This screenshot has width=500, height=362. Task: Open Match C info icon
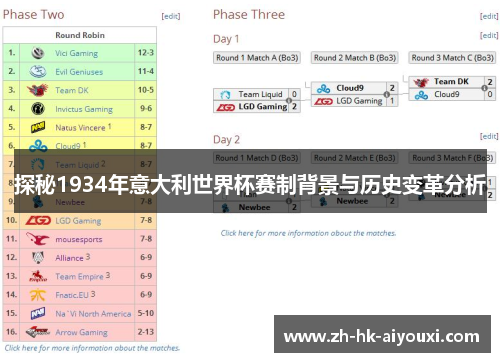pos(484,88)
